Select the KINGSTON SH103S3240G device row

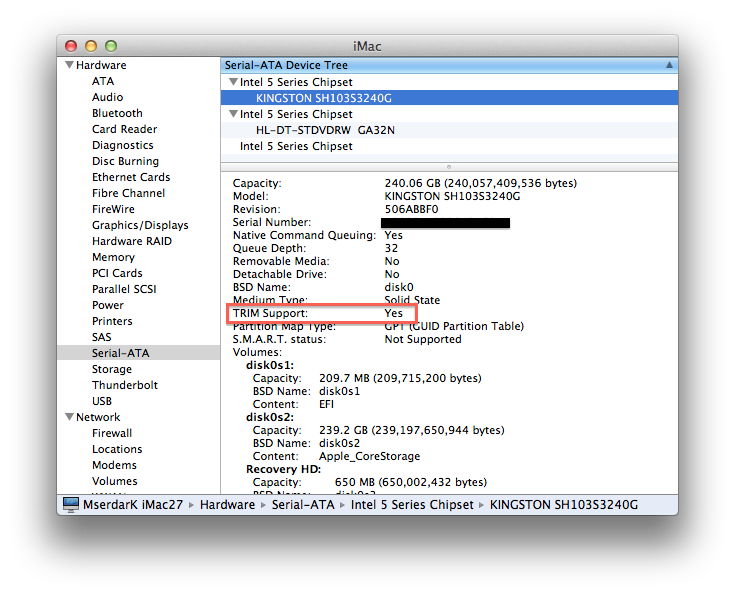click(x=449, y=98)
